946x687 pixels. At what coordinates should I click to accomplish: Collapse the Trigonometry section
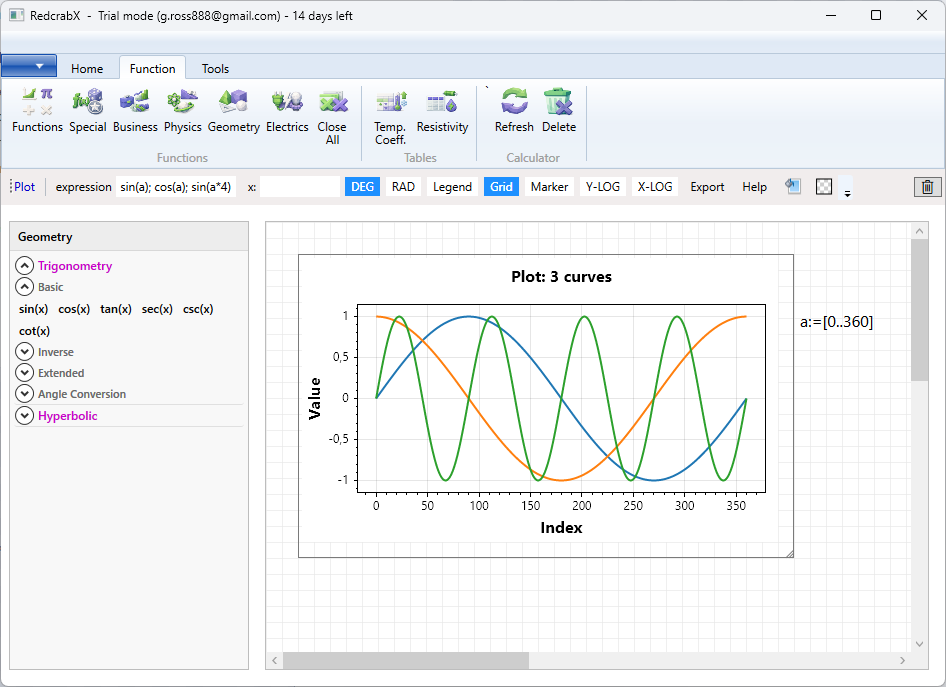coord(24,266)
